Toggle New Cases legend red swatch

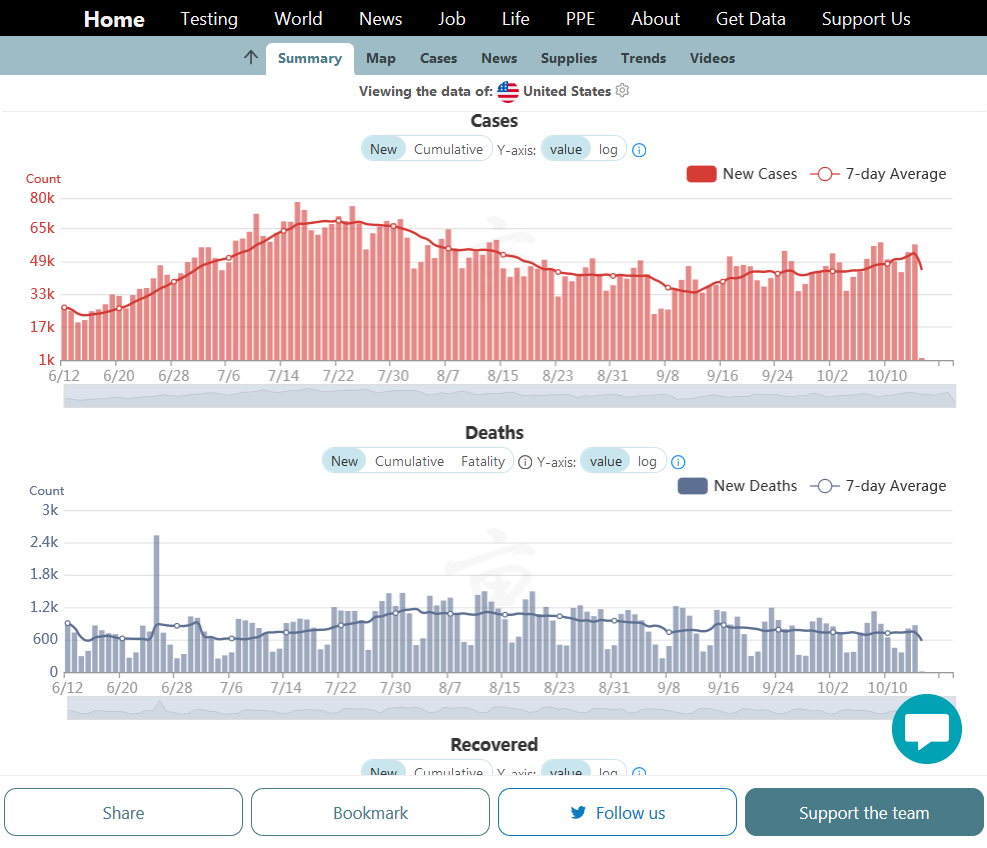(701, 174)
